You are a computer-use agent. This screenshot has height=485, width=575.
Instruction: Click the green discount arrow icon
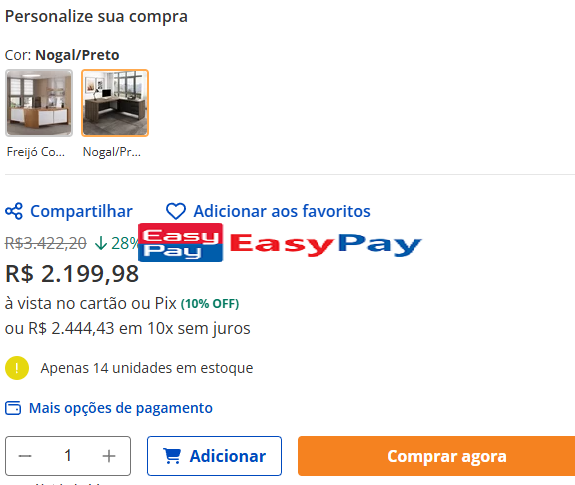[x=101, y=243]
